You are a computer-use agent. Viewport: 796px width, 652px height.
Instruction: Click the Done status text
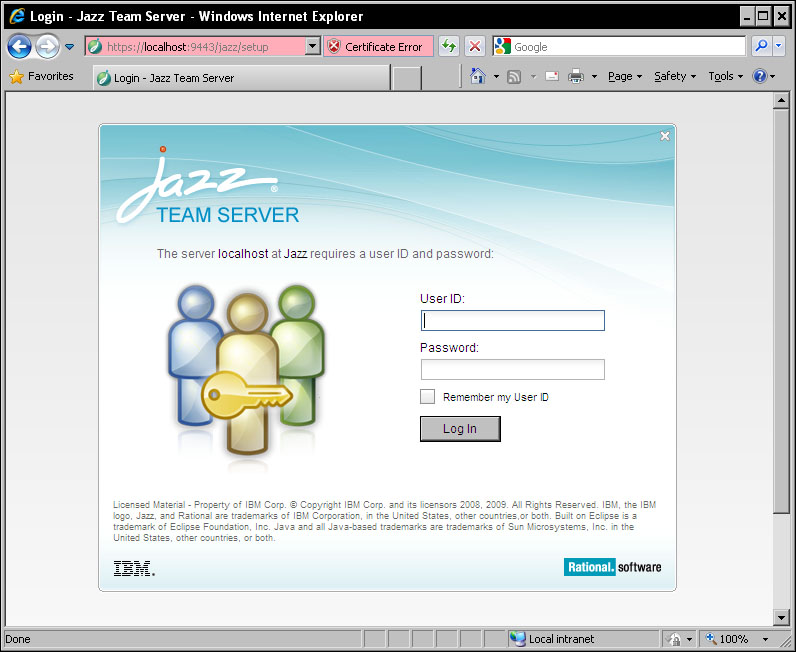pos(18,639)
